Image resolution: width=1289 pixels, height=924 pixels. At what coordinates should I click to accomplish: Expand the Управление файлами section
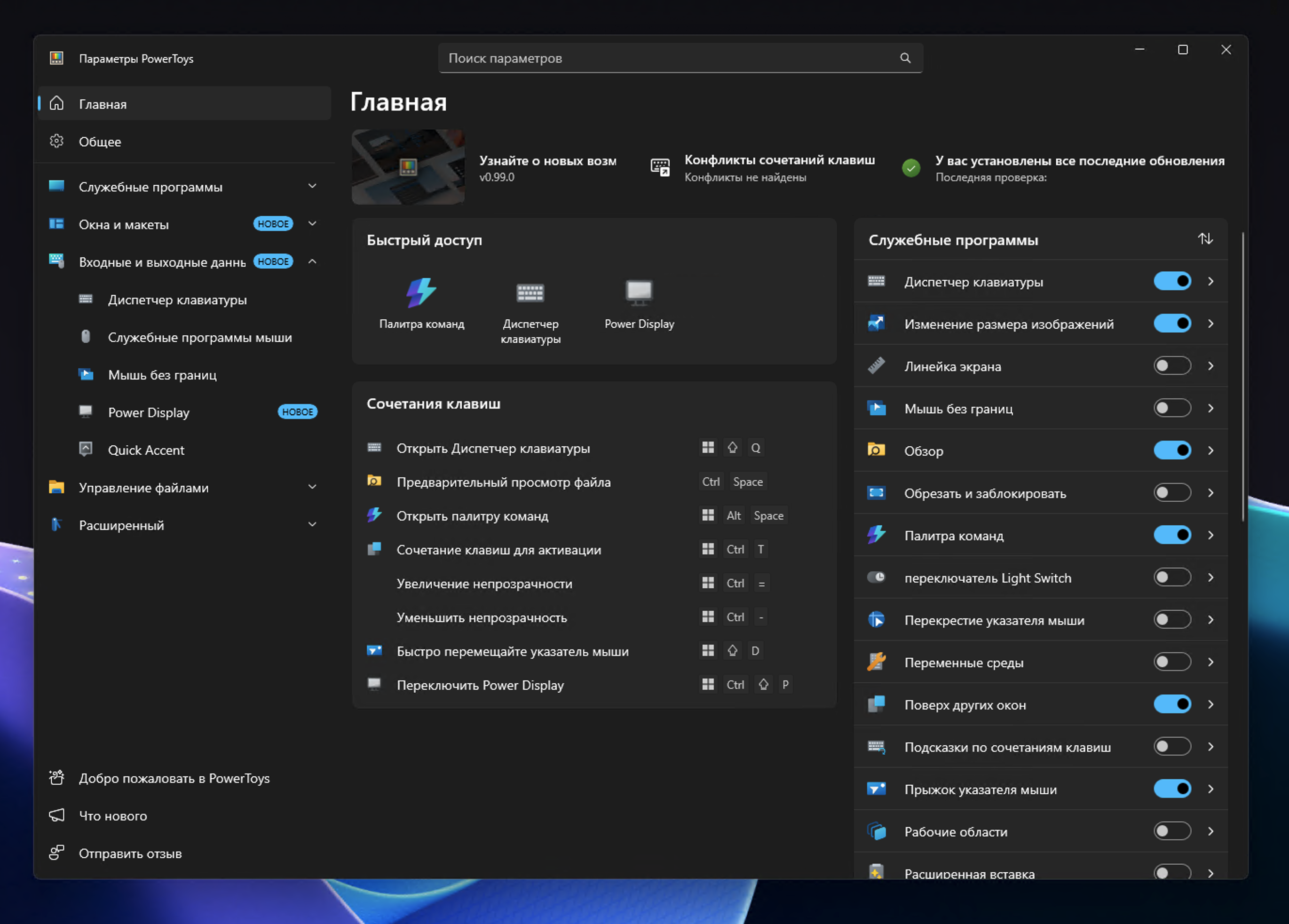pyautogui.click(x=312, y=487)
